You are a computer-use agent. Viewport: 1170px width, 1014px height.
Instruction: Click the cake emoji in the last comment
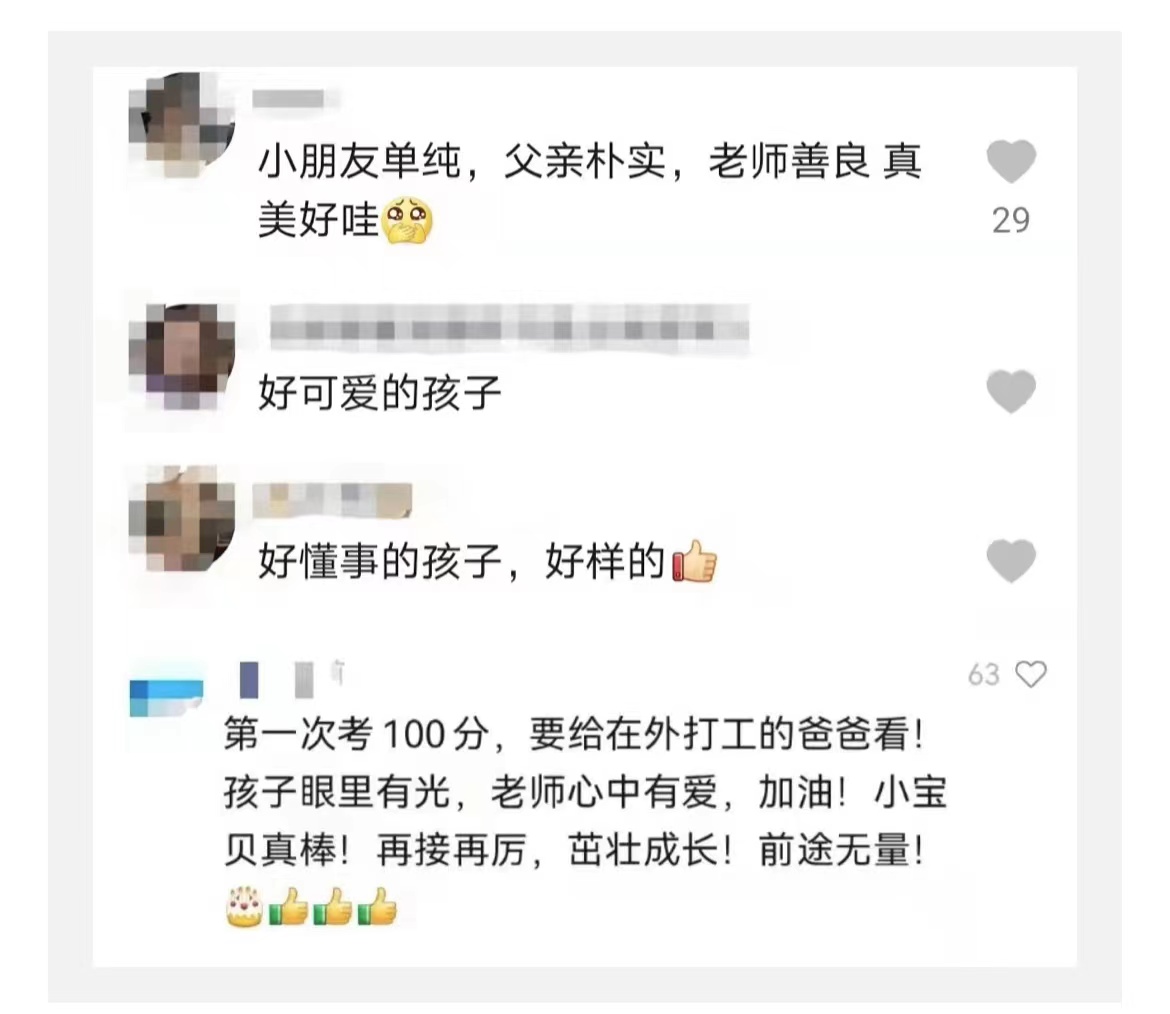(x=245, y=907)
